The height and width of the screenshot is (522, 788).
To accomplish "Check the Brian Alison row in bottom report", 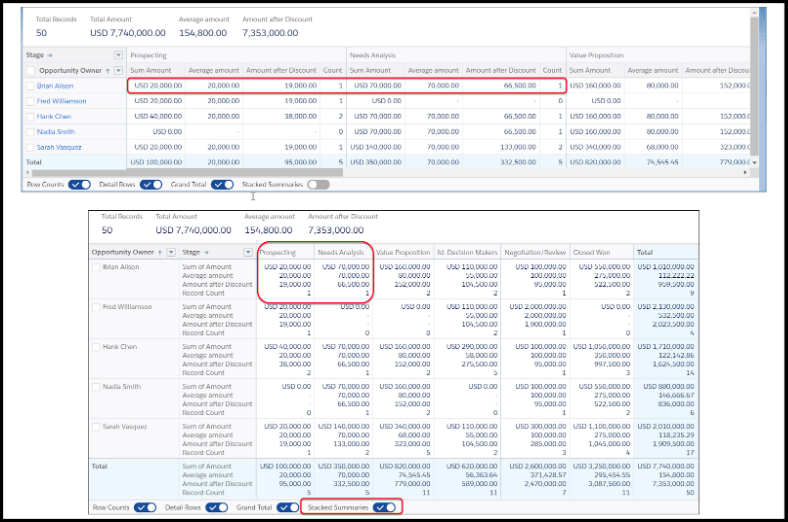I will [96, 267].
